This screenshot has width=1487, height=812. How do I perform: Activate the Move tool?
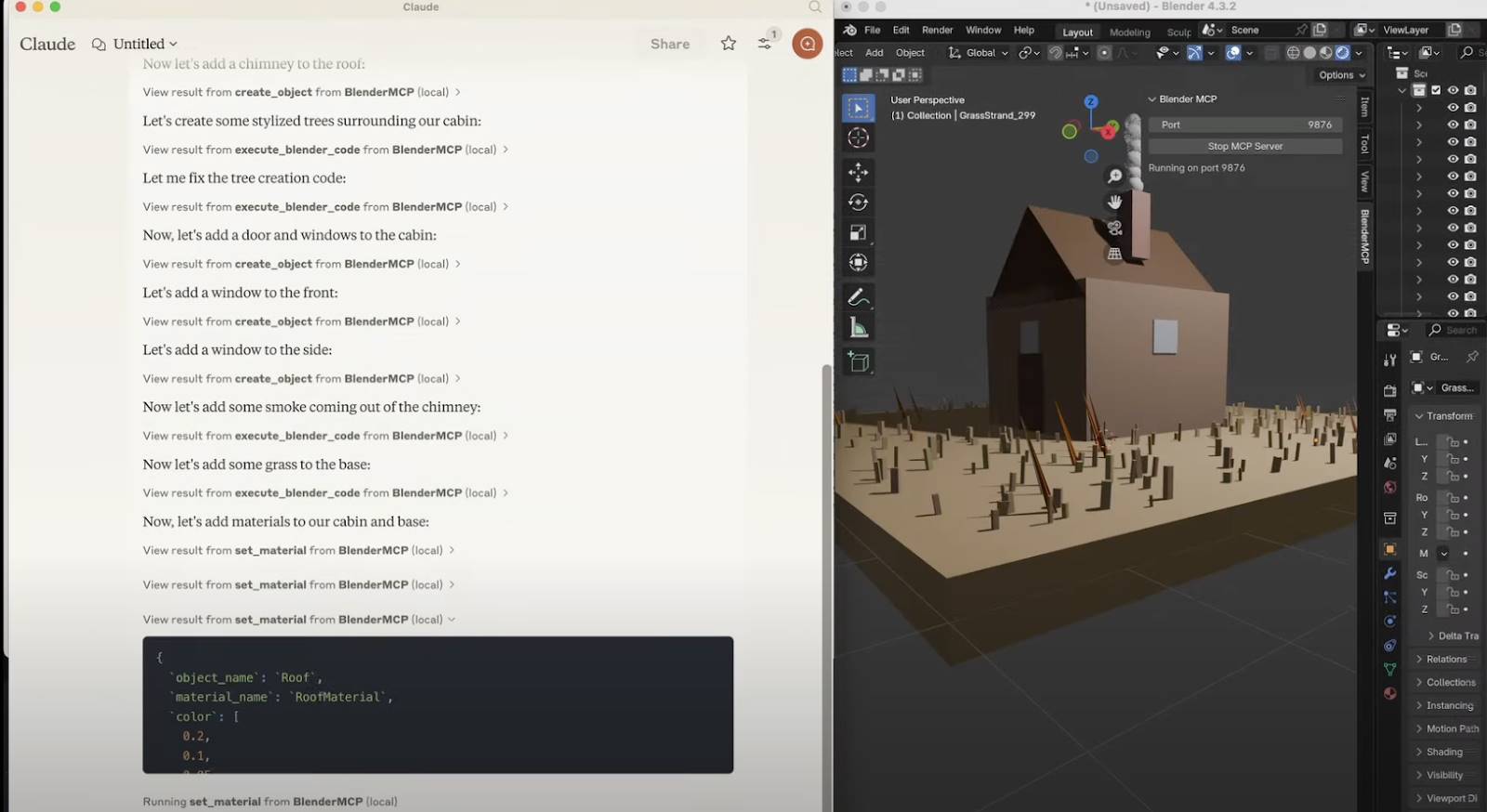pos(858,172)
